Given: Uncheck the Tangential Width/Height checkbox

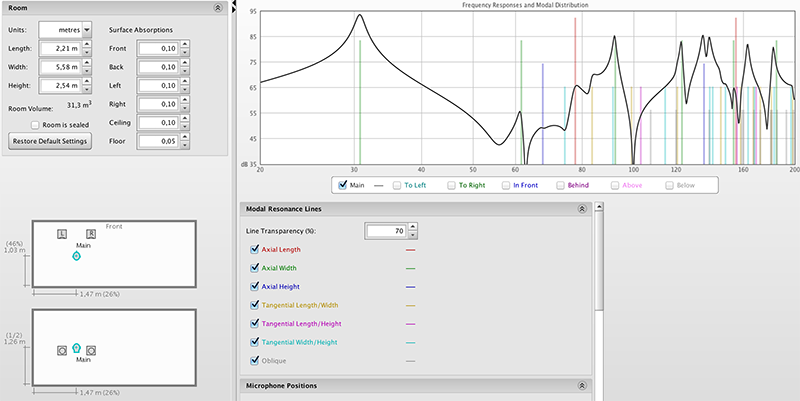Looking at the screenshot, I should click(252, 343).
